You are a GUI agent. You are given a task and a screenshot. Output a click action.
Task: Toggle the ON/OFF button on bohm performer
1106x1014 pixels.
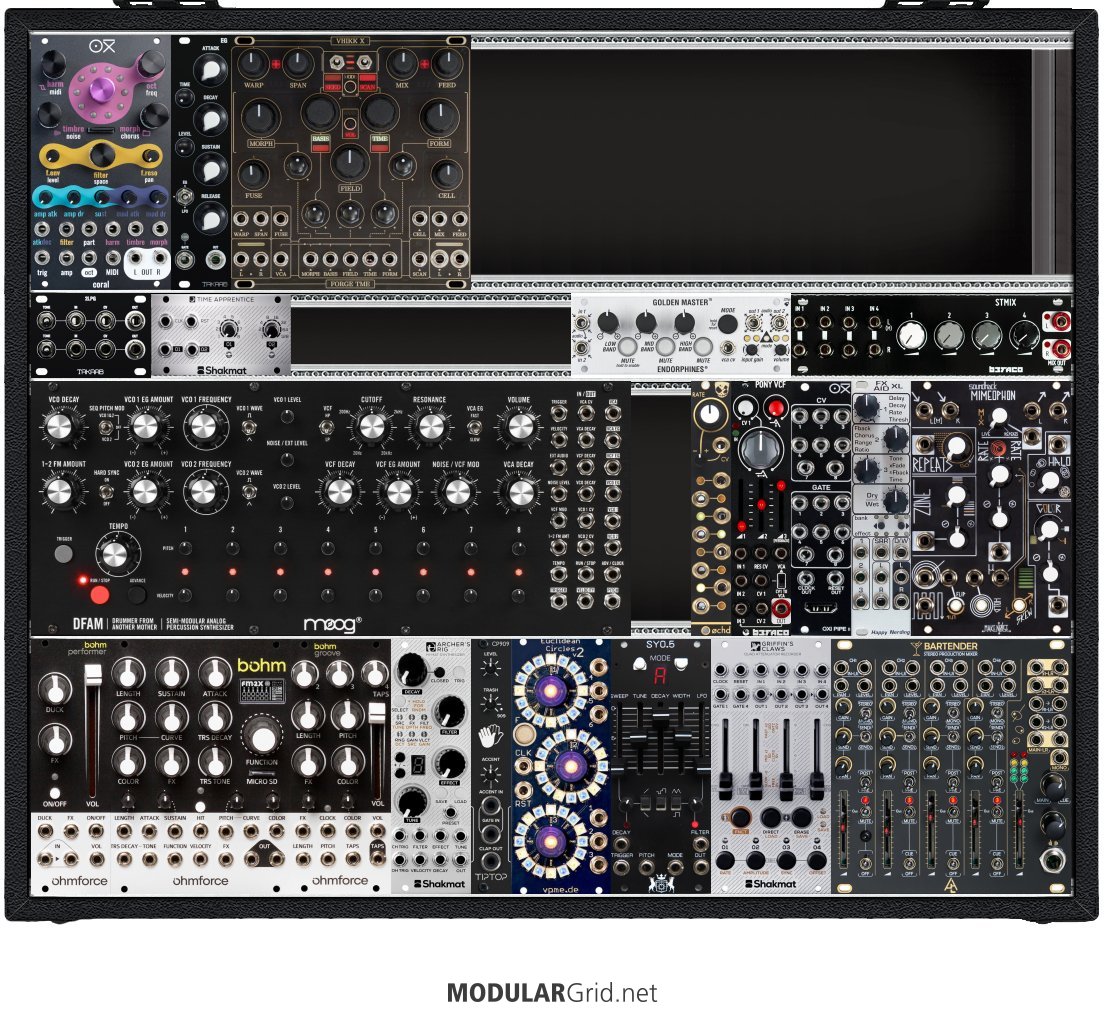tap(55, 793)
